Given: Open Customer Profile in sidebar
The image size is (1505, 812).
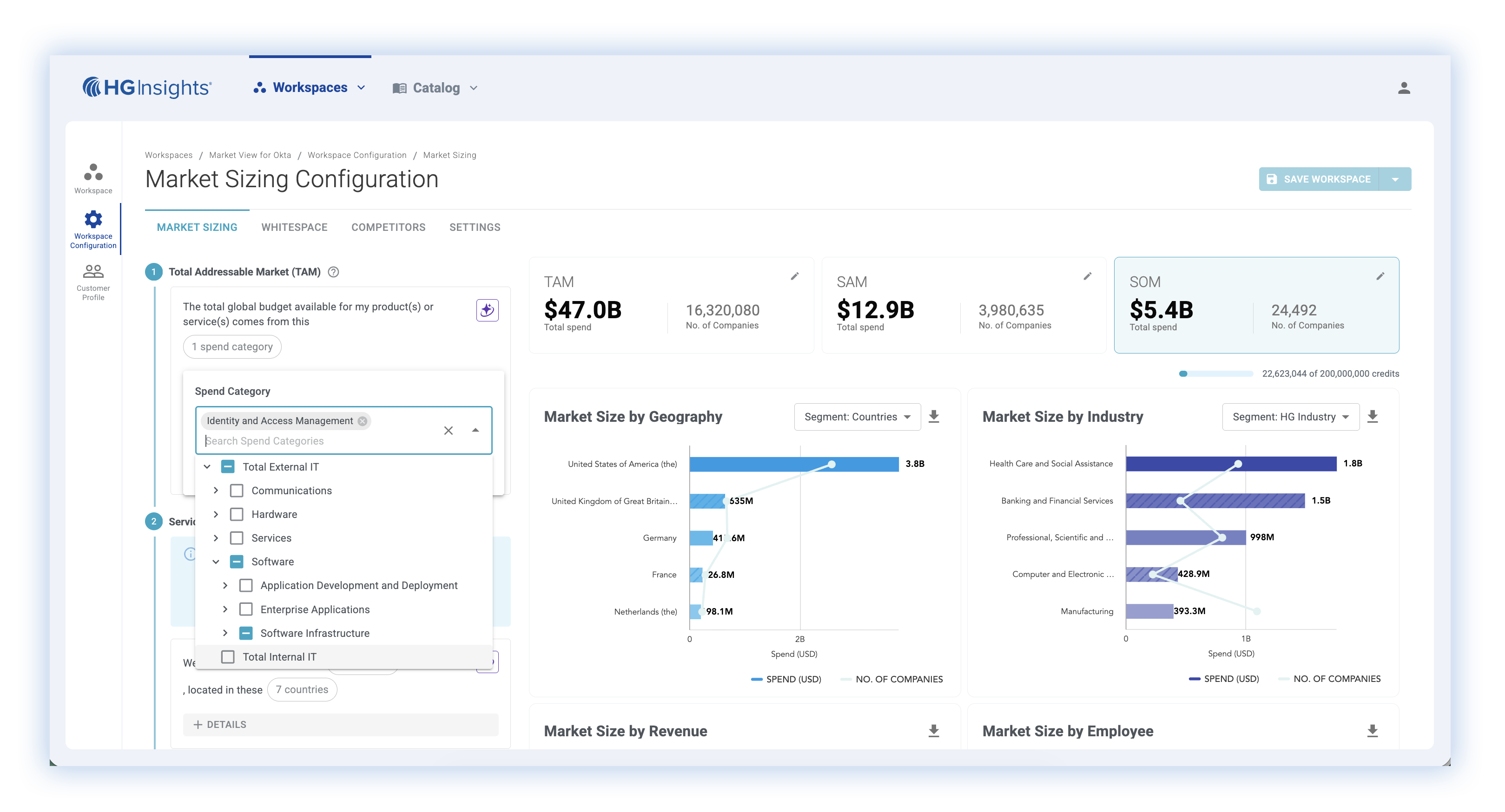Looking at the screenshot, I should (93, 282).
